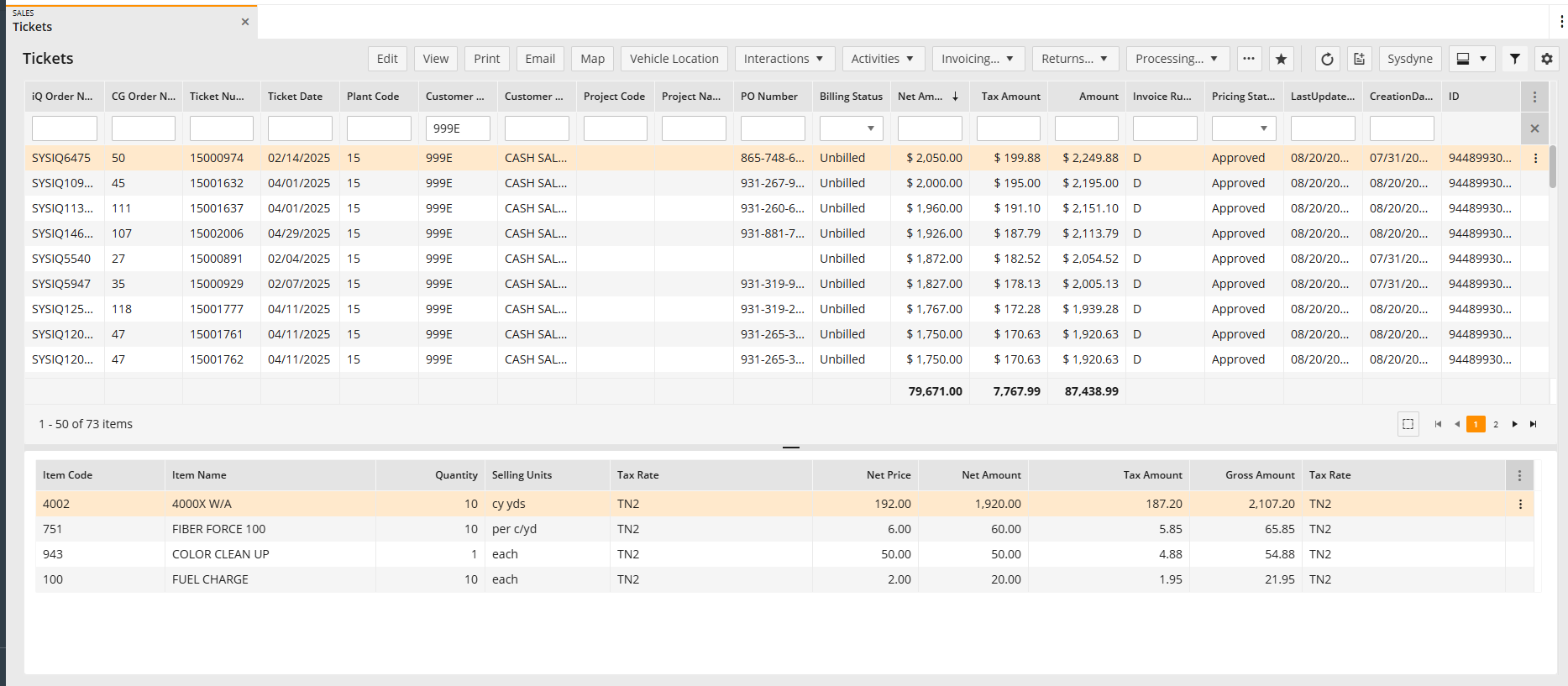Open the settings gear icon
The image size is (1568, 686).
coord(1546,59)
